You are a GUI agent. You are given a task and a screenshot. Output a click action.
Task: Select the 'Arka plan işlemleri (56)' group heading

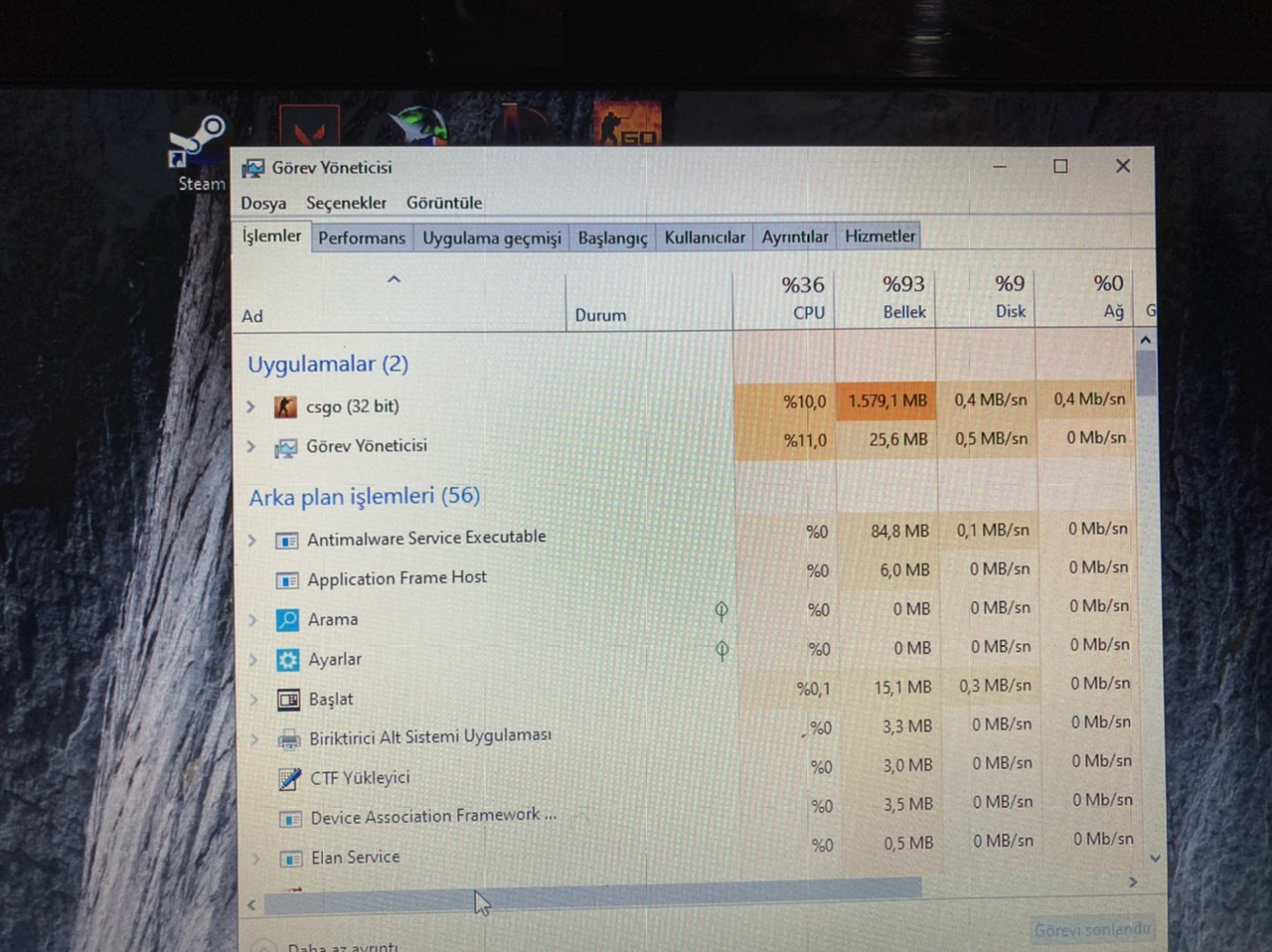tap(365, 496)
